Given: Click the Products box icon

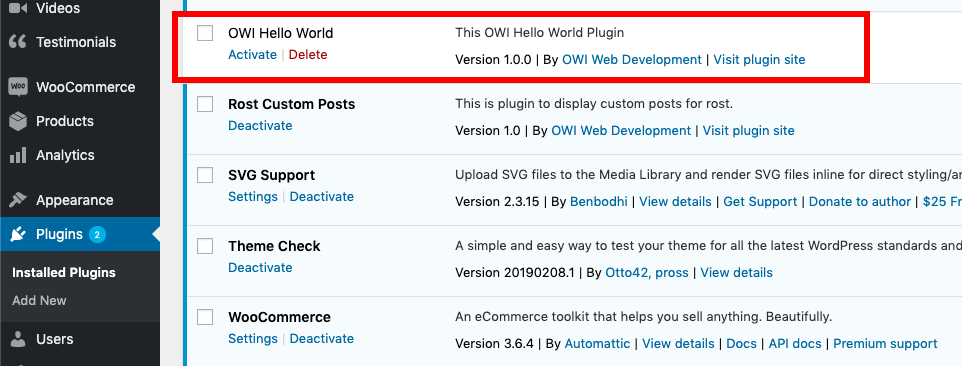Looking at the screenshot, I should click(18, 121).
